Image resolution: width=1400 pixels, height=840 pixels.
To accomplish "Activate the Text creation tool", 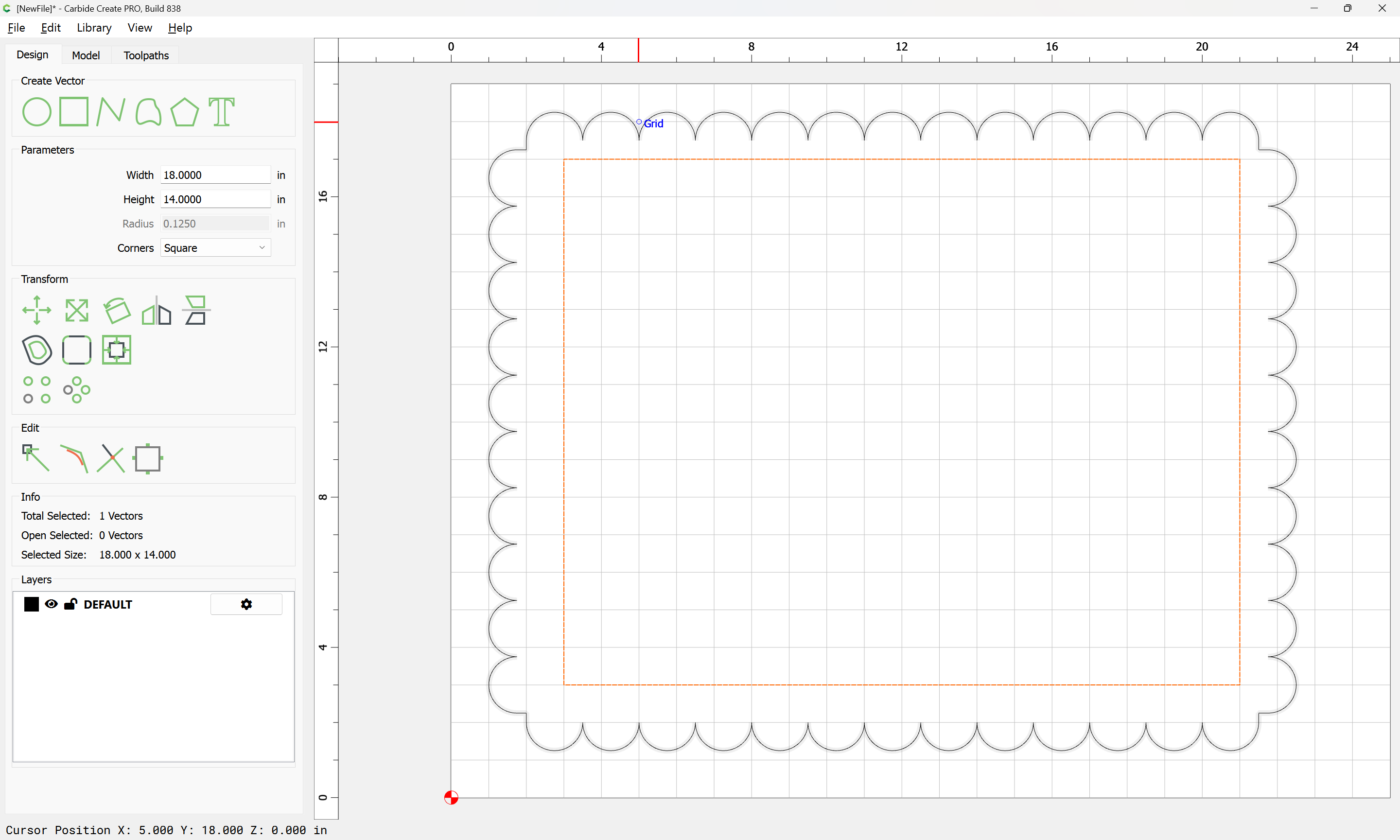I will click(221, 111).
